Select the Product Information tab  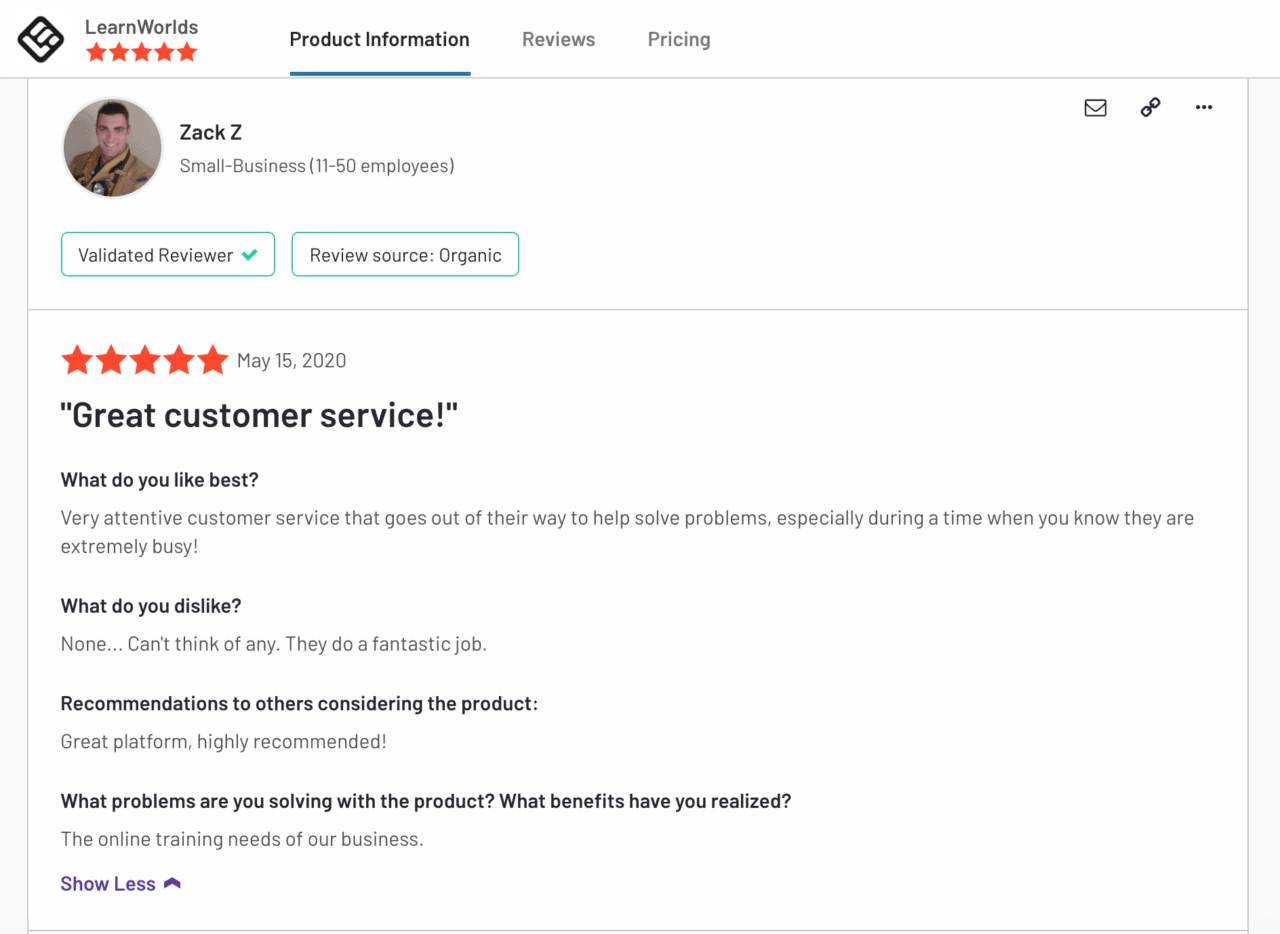379,39
